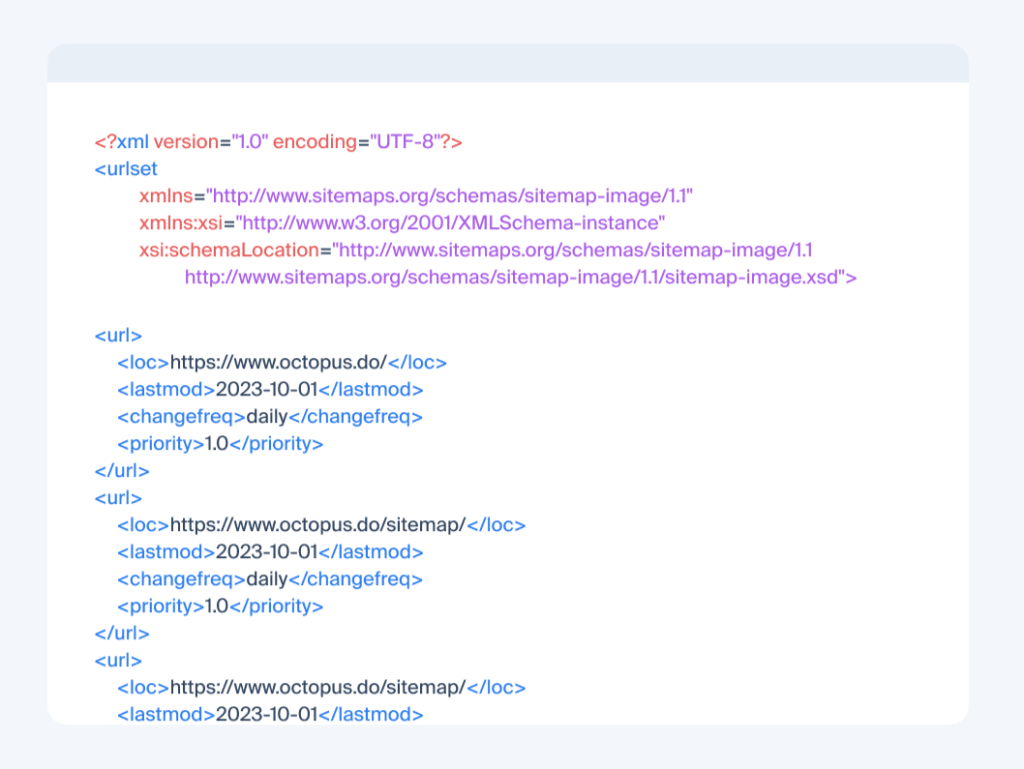
Task: Click the "UTF-8" encoding value
Action: [x=404, y=142]
